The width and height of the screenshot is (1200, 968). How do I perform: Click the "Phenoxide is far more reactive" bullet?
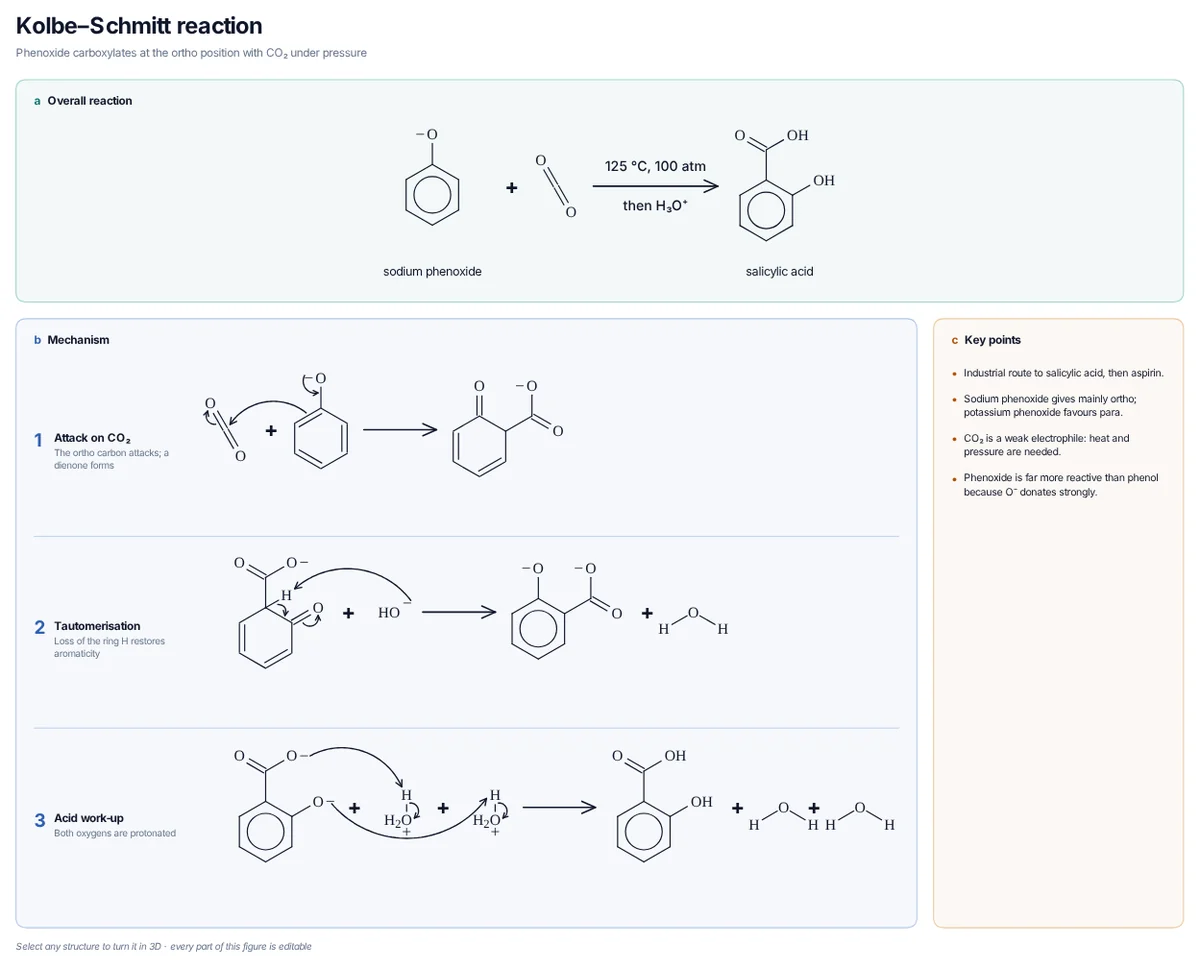click(1060, 484)
